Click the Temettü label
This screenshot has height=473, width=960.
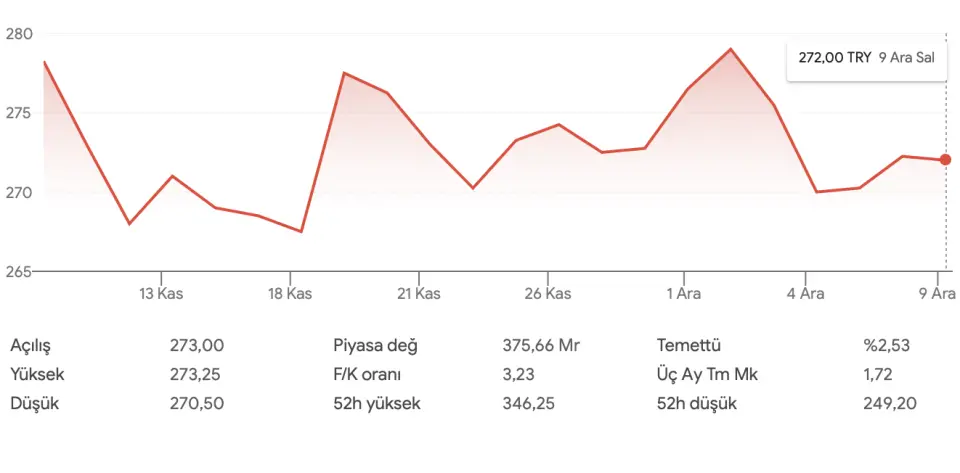tap(688, 346)
